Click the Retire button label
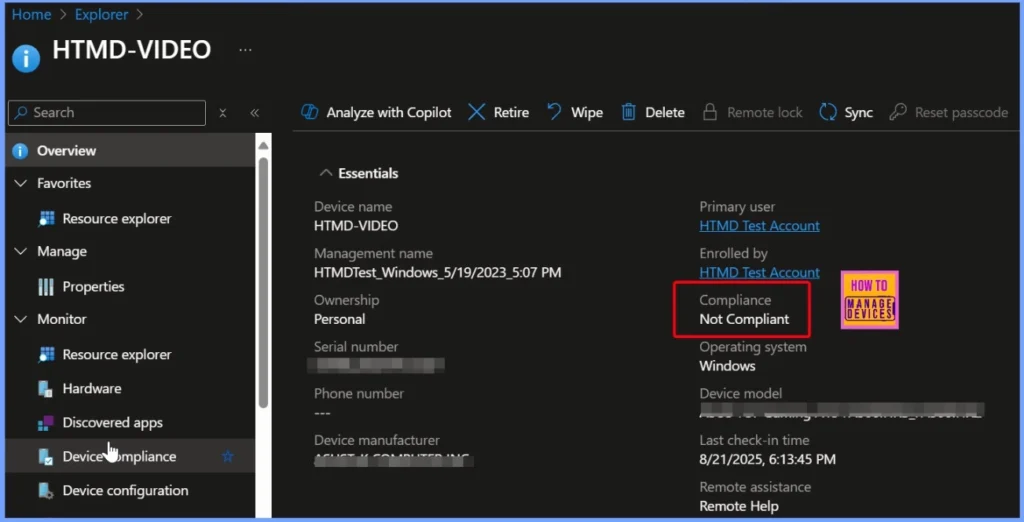This screenshot has width=1024, height=522. (511, 112)
